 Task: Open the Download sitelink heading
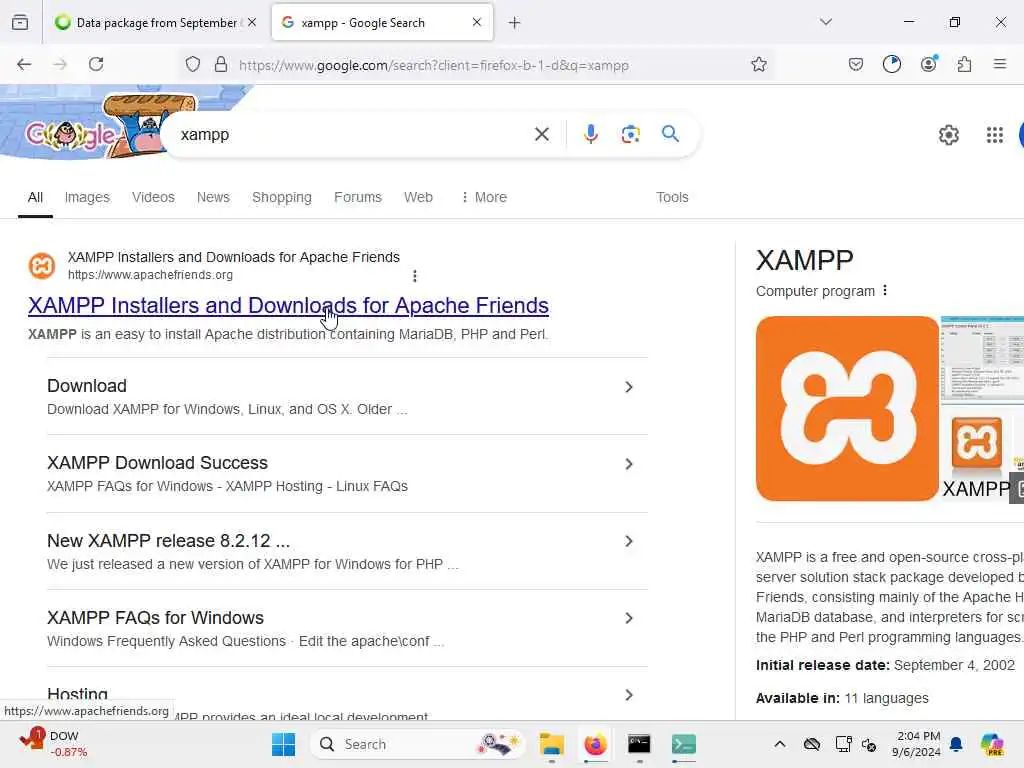[x=87, y=386]
